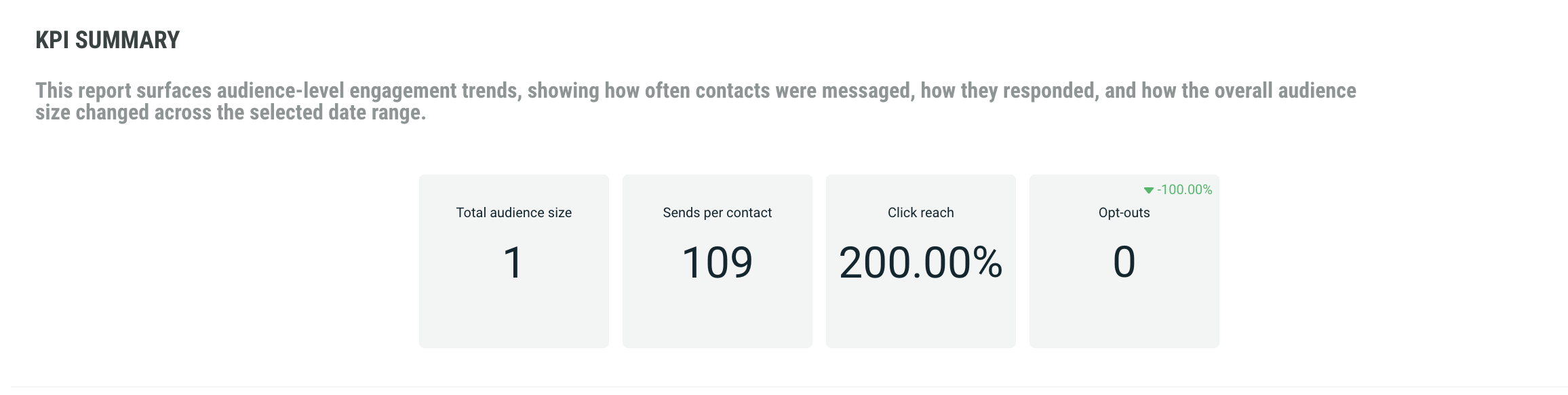The width and height of the screenshot is (1568, 395).
Task: Click the -100.00% change indicator
Action: 1184,190
